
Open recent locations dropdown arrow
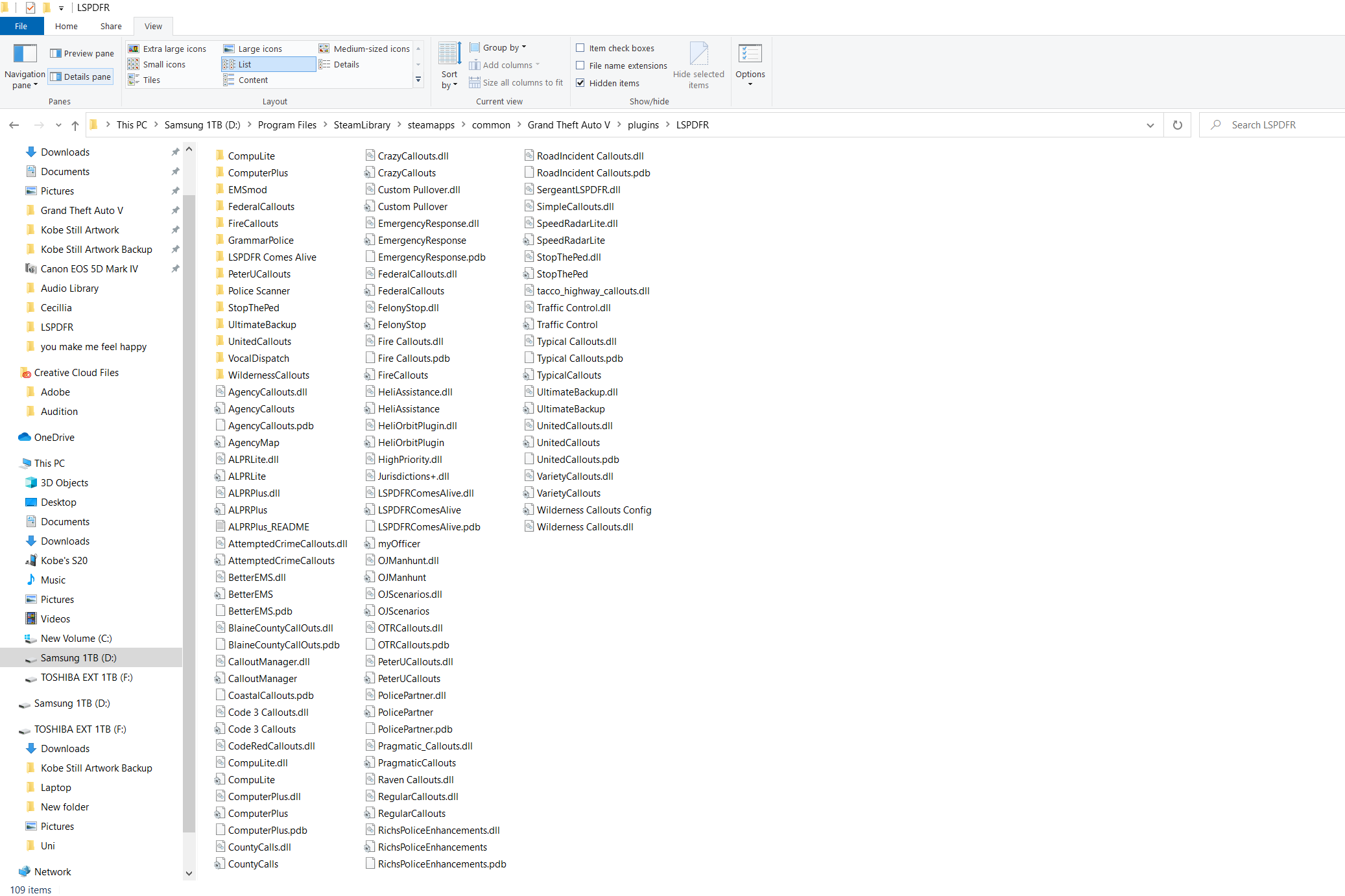(x=58, y=125)
